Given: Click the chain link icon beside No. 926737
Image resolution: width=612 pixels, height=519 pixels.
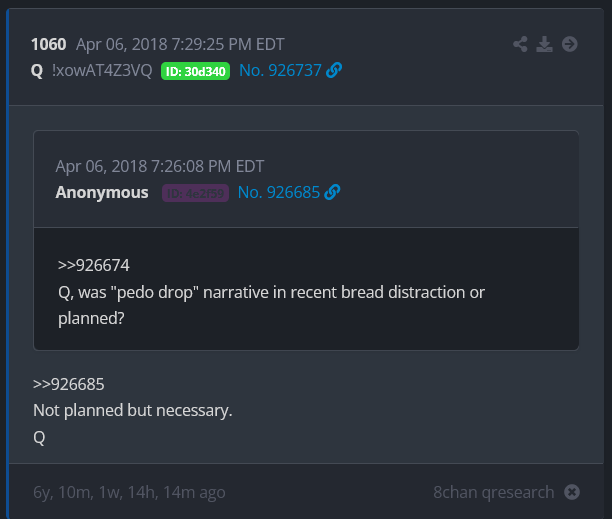Looking at the screenshot, I should click(x=334, y=70).
